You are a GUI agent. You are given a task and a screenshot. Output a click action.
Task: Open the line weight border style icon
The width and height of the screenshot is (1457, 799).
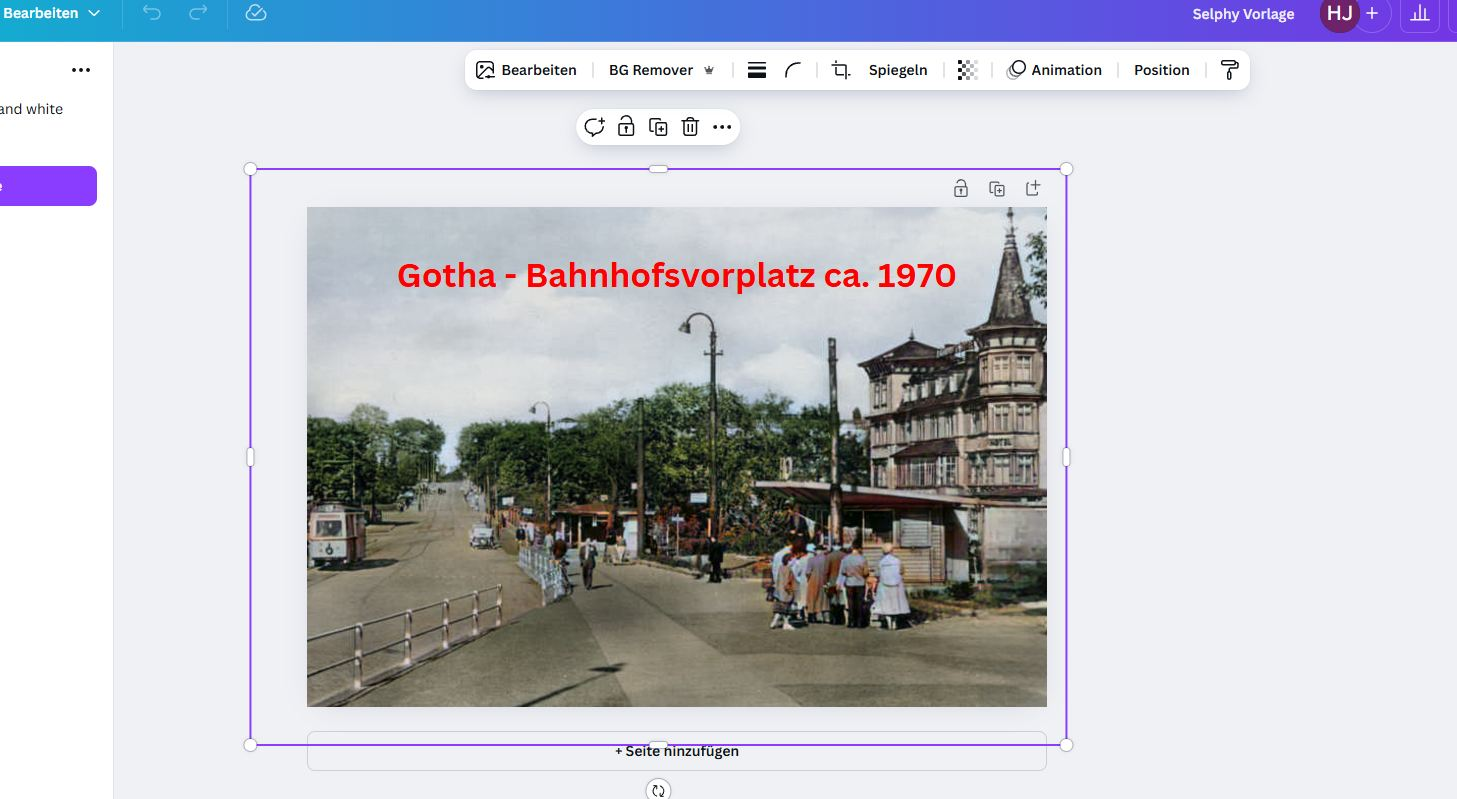pyautogui.click(x=757, y=70)
